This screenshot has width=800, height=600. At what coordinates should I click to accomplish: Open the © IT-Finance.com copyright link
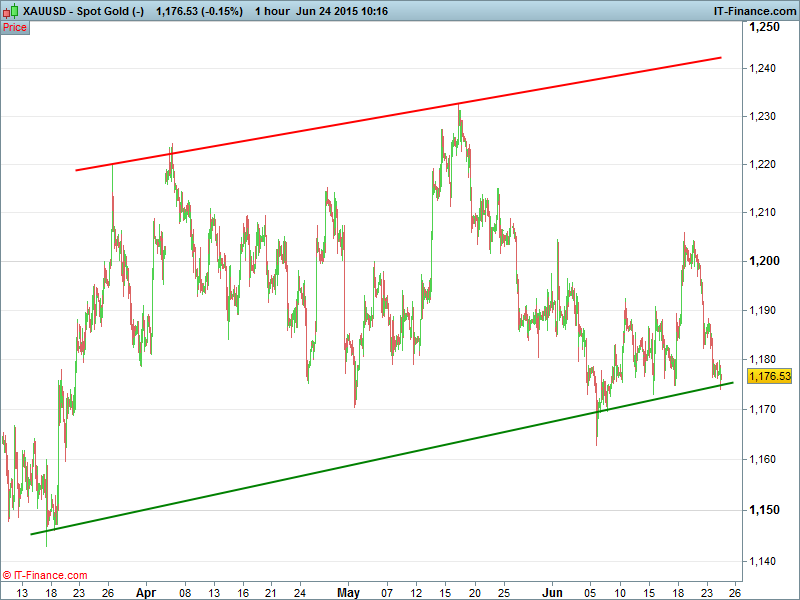(45, 575)
